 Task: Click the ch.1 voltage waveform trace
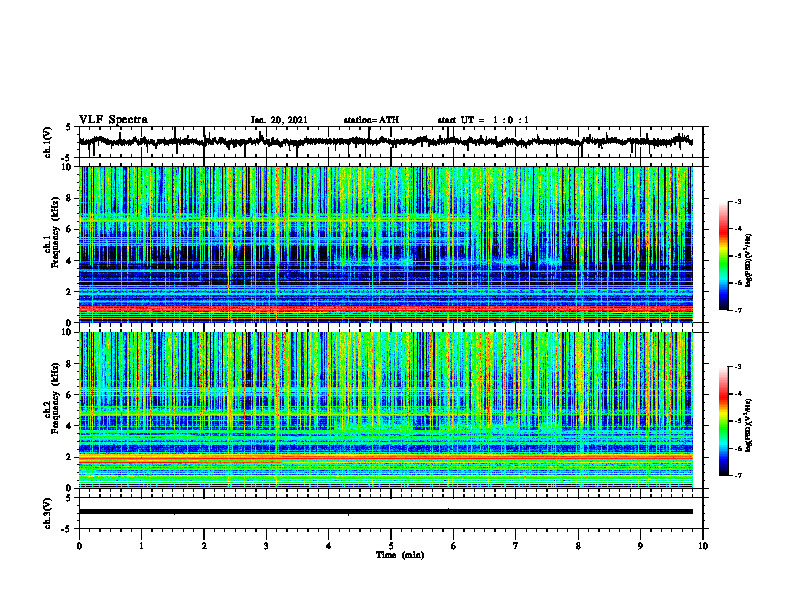click(385, 142)
